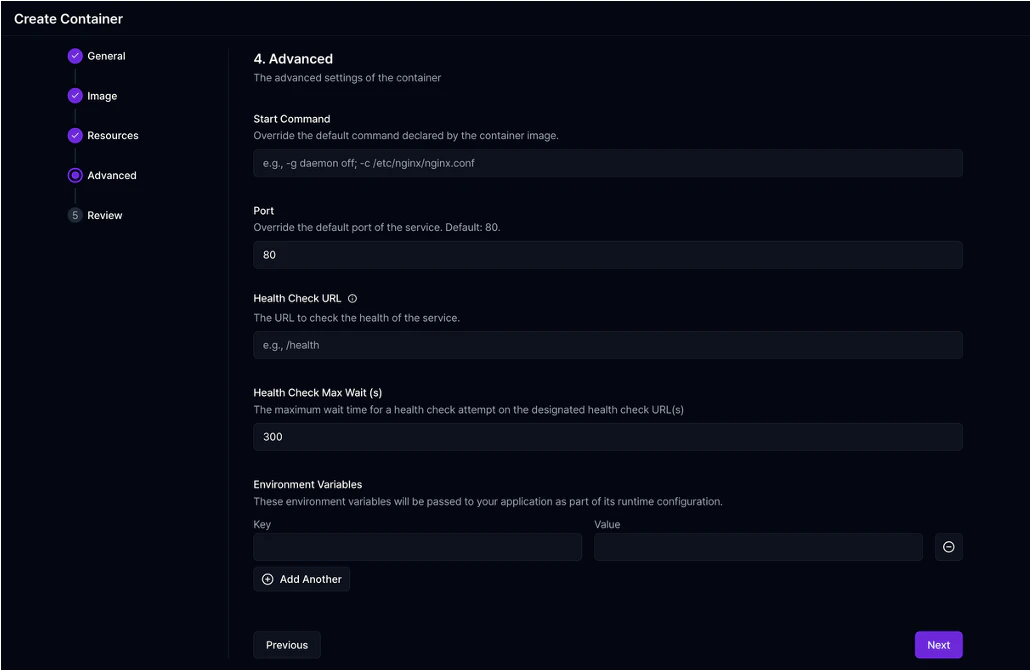The height and width of the screenshot is (670, 1030).
Task: Click the info icon next to Health Check URL
Action: coord(350,297)
